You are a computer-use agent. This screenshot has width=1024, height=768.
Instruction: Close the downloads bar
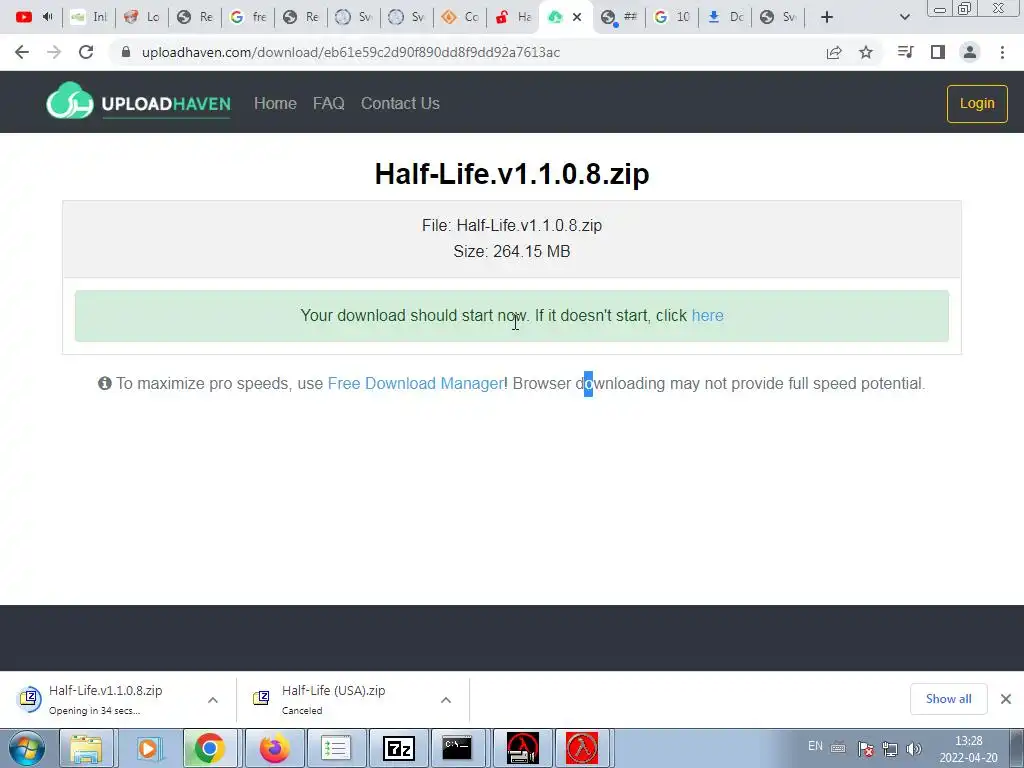(x=1006, y=699)
